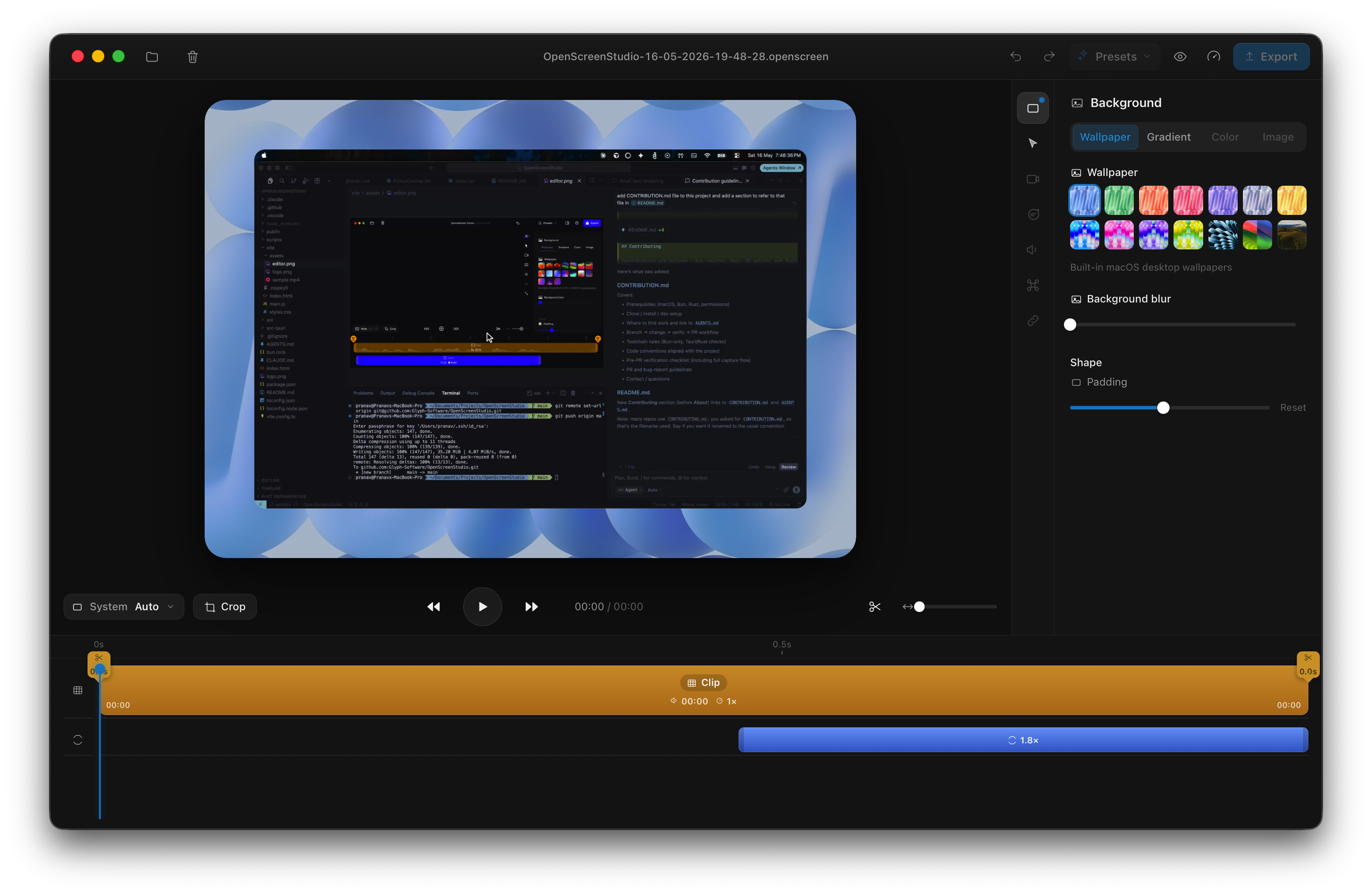This screenshot has height=895, width=1372.
Task: Select the purple wave wallpaper
Action: (1223, 201)
